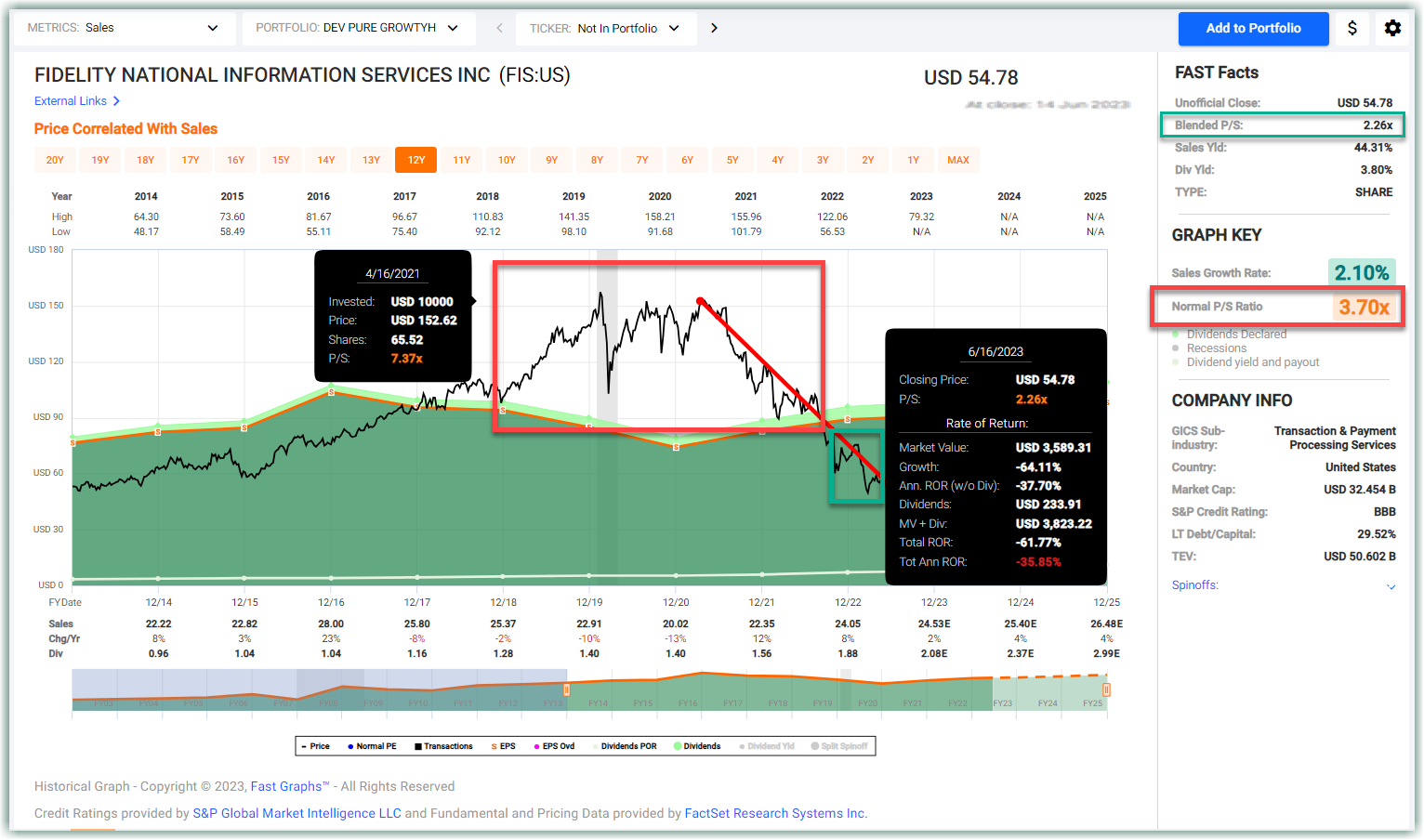The width and height of the screenshot is (1424, 840).
Task: Go to next ticker arrow
Action: coord(714,28)
